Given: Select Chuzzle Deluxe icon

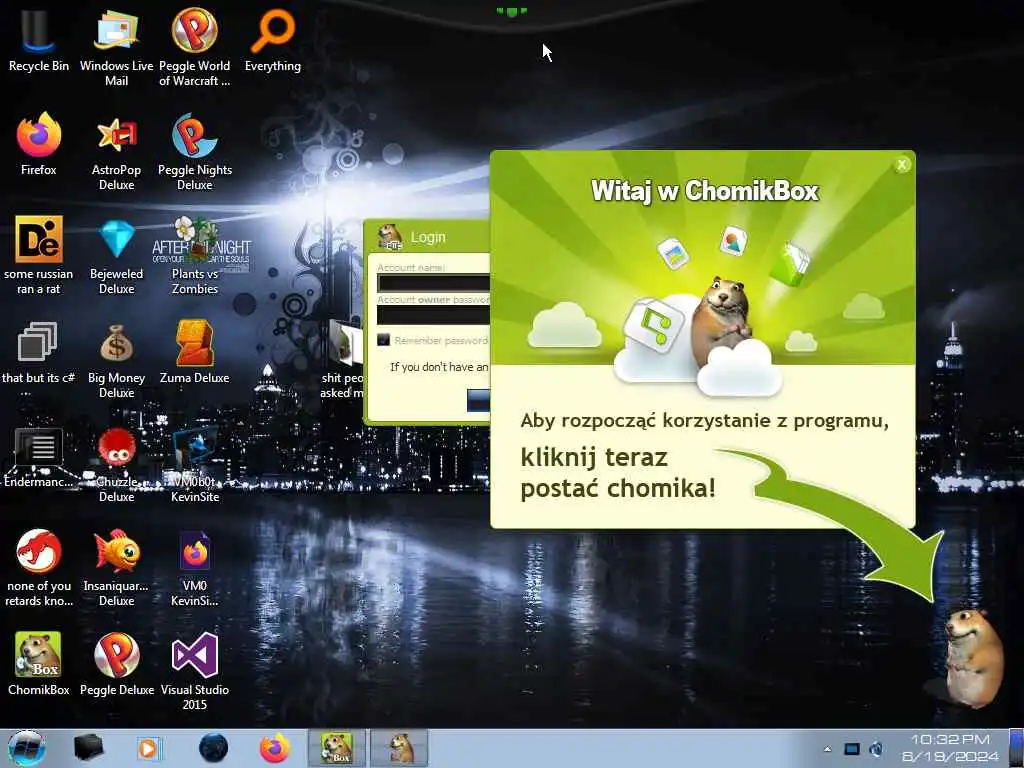Looking at the screenshot, I should point(116,464).
